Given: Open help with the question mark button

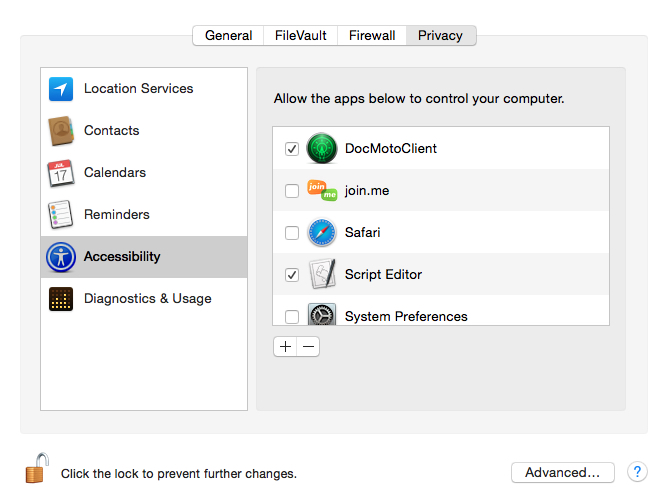Looking at the screenshot, I should click(637, 472).
